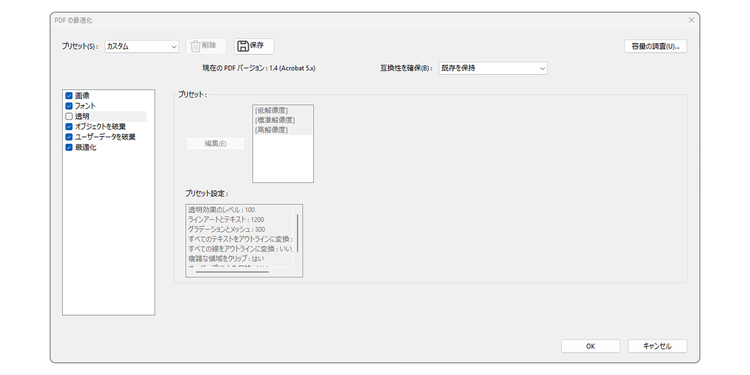Click the 容量の調査 button
This screenshot has width=750, height=375.
(655, 46)
